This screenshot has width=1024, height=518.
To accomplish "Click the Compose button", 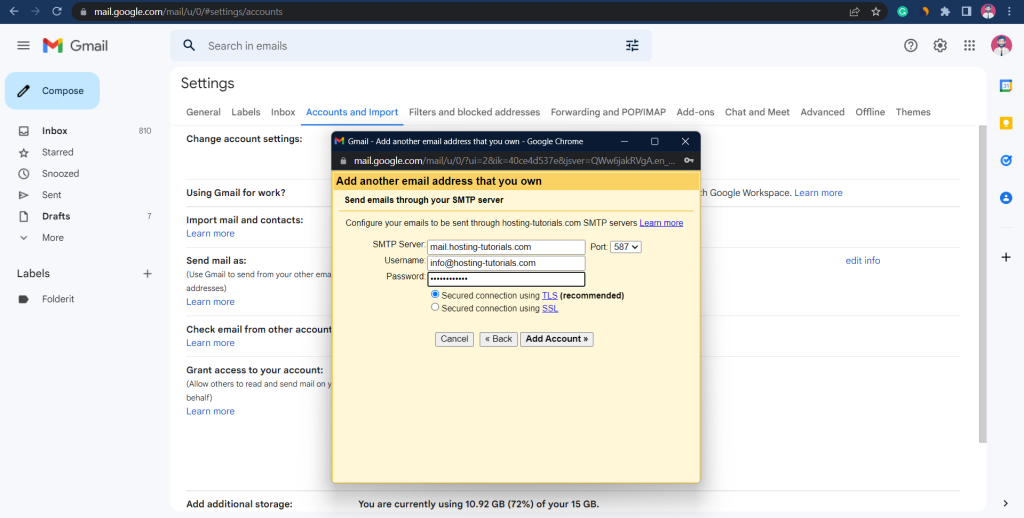I will pyautogui.click(x=52, y=91).
